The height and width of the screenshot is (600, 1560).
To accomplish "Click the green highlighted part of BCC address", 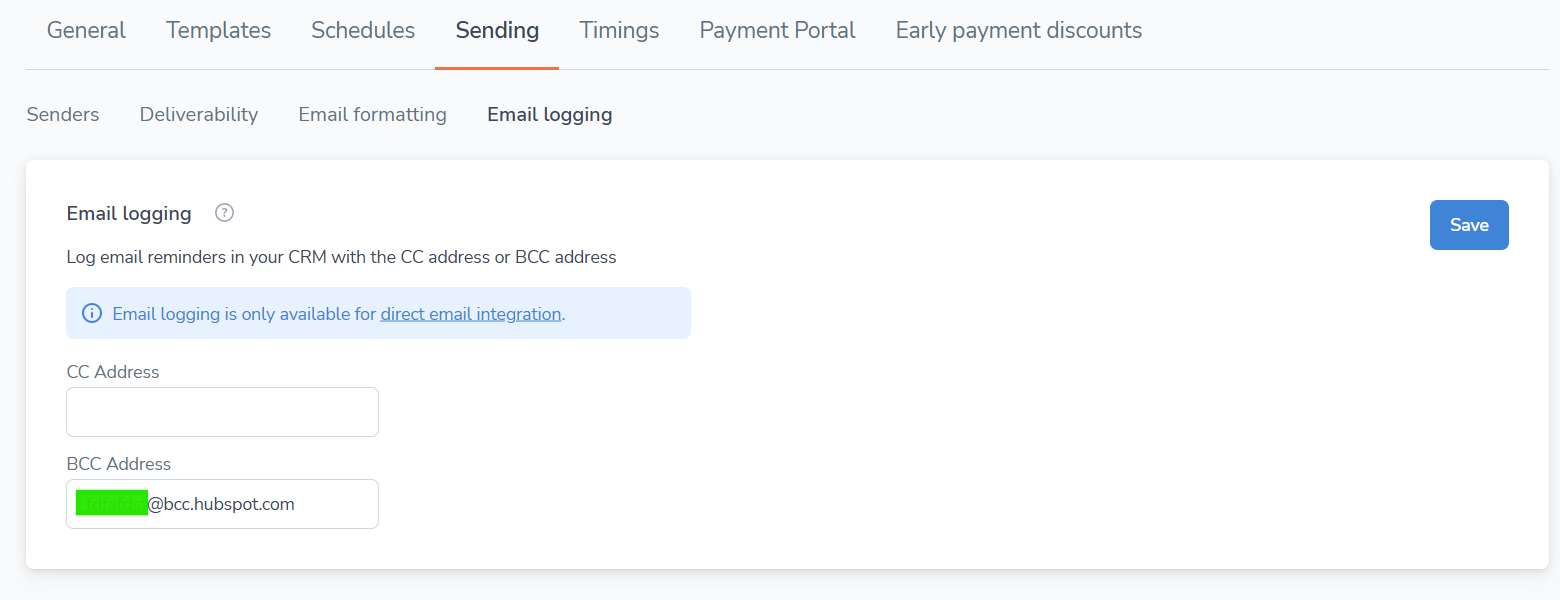I will click(112, 503).
